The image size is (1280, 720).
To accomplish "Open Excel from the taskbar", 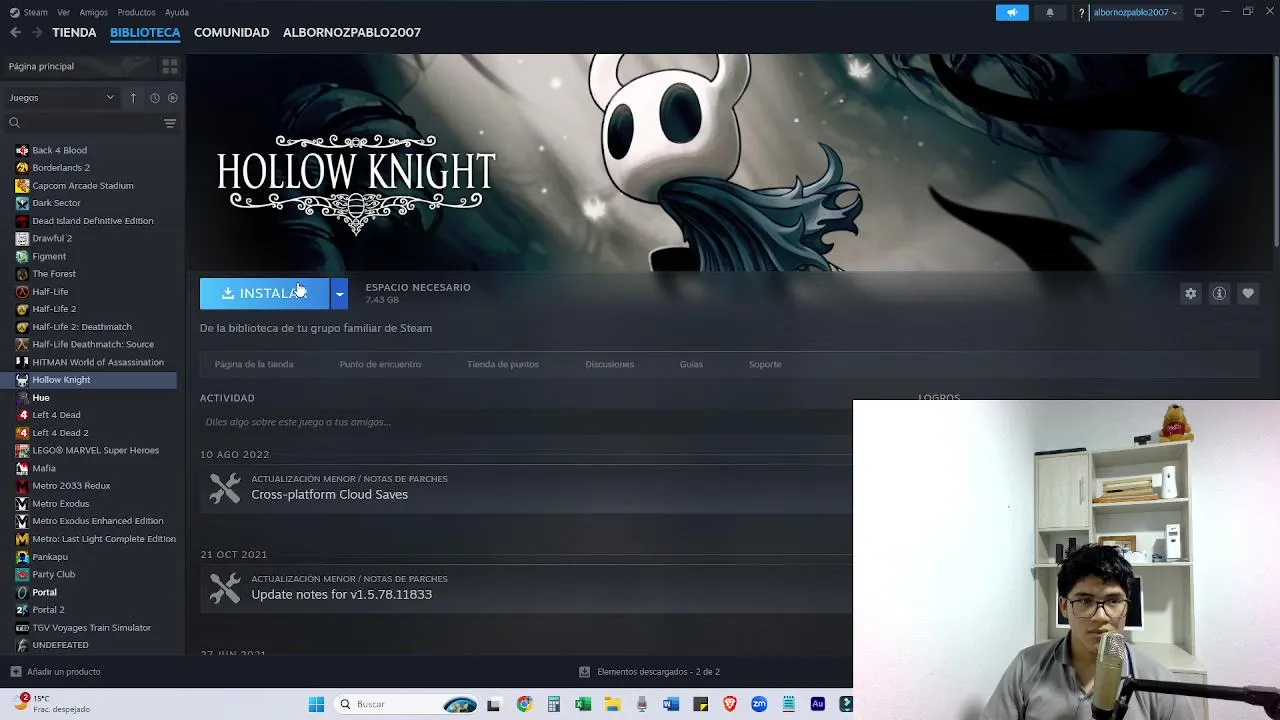I will tap(583, 704).
